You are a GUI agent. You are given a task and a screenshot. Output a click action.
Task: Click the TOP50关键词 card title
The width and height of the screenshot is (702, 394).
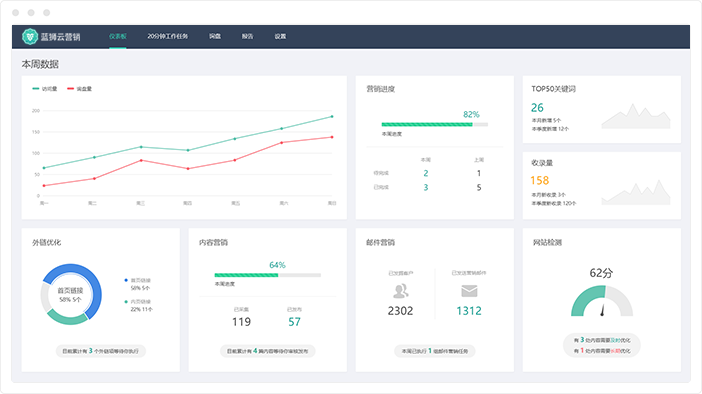(553, 89)
